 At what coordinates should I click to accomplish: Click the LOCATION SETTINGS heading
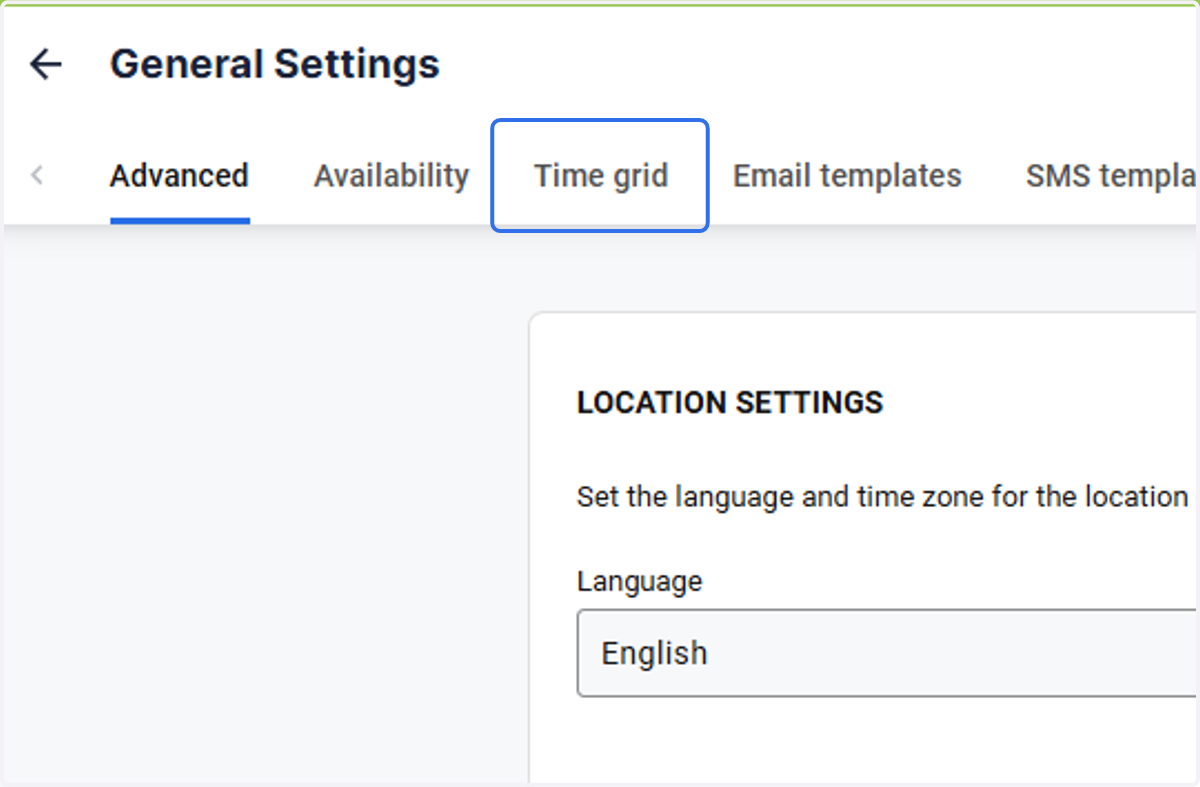click(730, 403)
